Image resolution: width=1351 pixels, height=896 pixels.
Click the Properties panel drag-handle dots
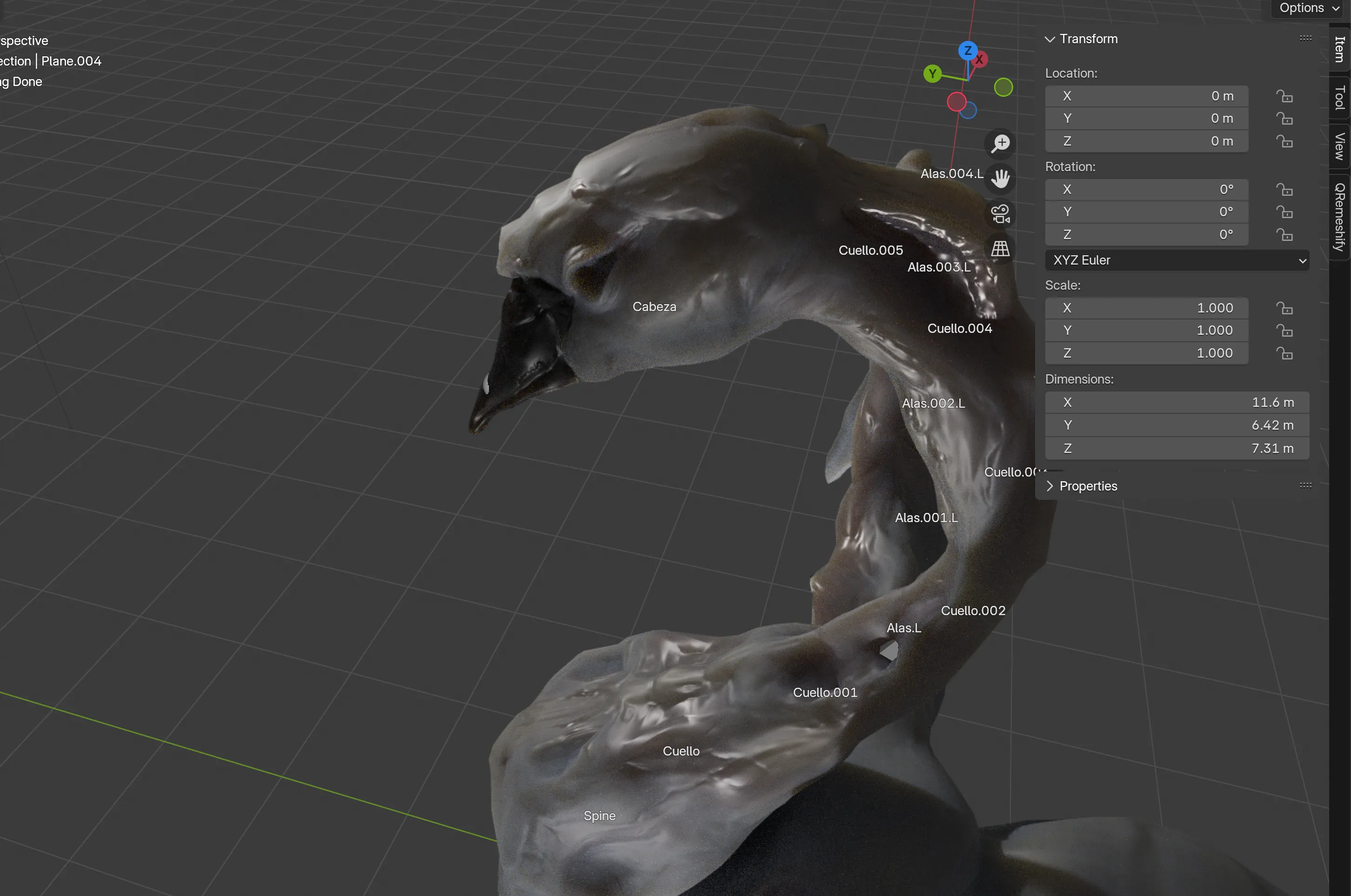tap(1305, 485)
